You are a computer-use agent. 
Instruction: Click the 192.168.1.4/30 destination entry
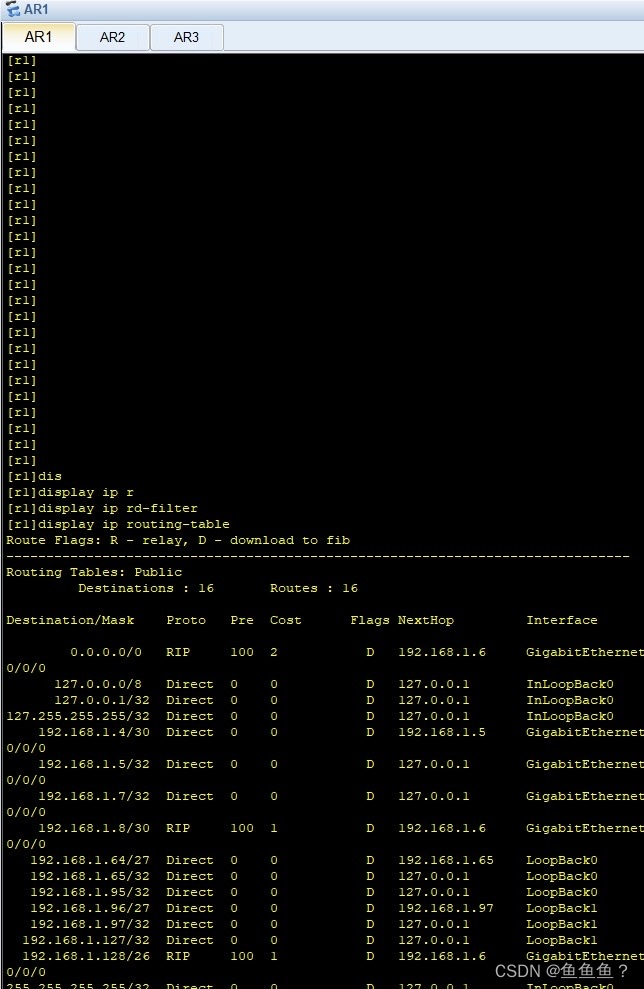point(94,732)
